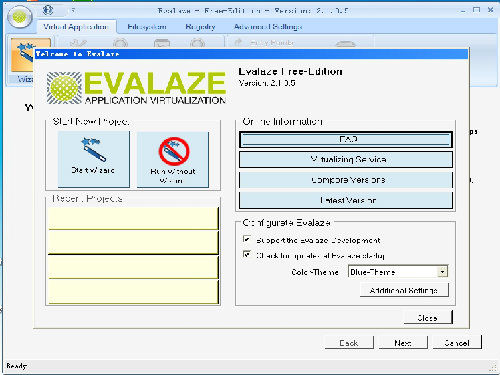The image size is (500, 375).
Task: Open the Color-Theme dropdown arrow
Action: (x=442, y=272)
